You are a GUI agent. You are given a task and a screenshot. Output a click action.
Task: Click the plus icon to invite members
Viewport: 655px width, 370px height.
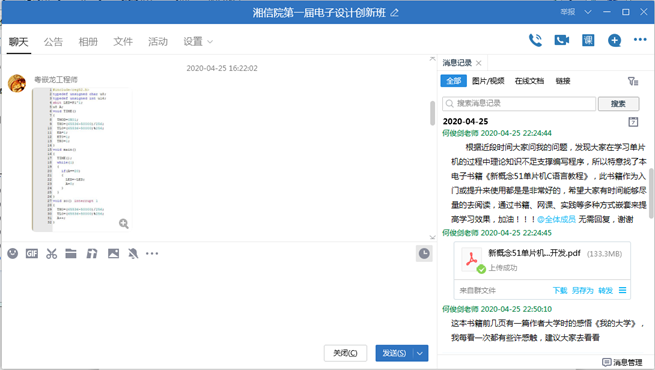(x=614, y=41)
